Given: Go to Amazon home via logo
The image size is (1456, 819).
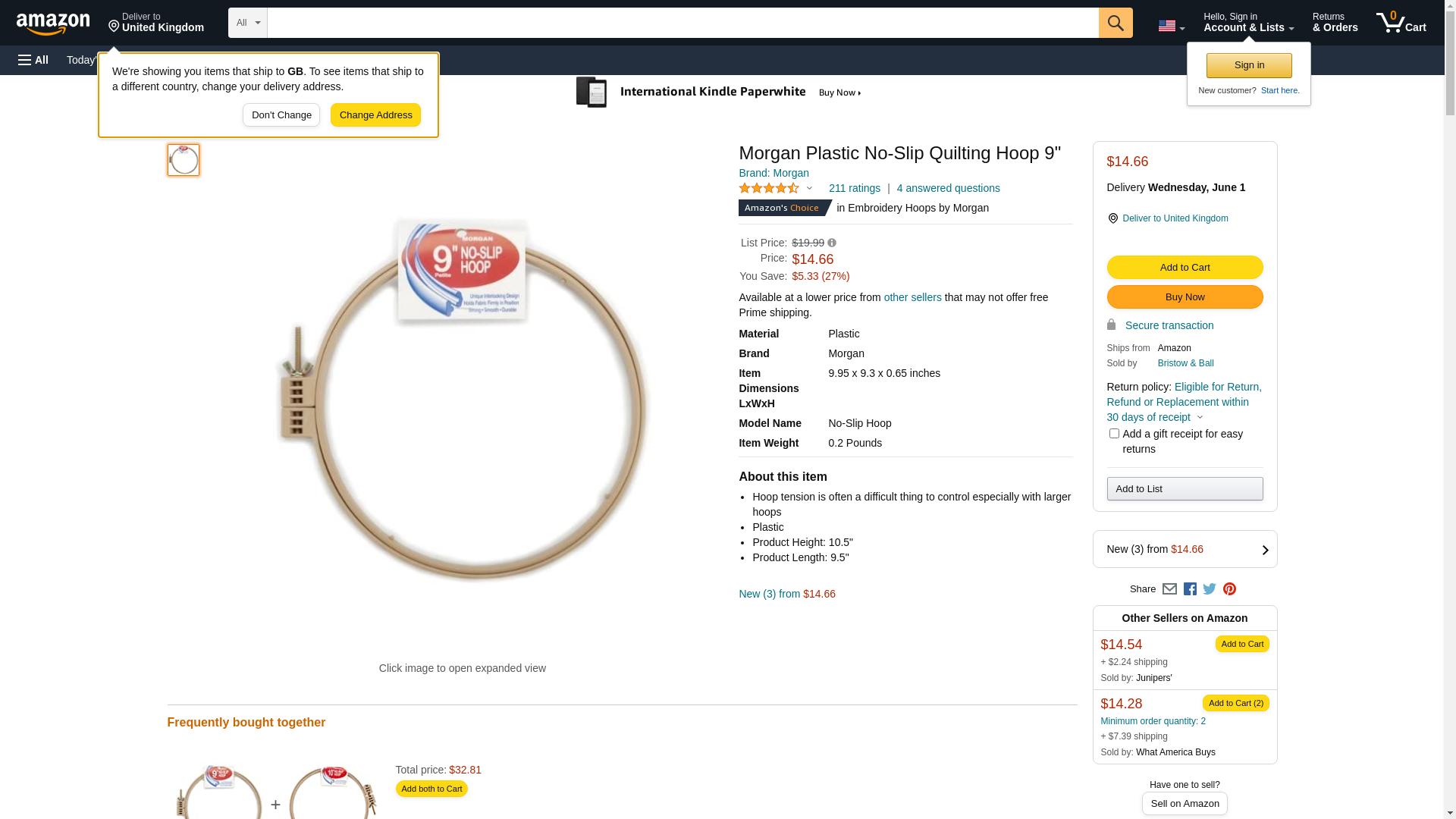Looking at the screenshot, I should (53, 24).
